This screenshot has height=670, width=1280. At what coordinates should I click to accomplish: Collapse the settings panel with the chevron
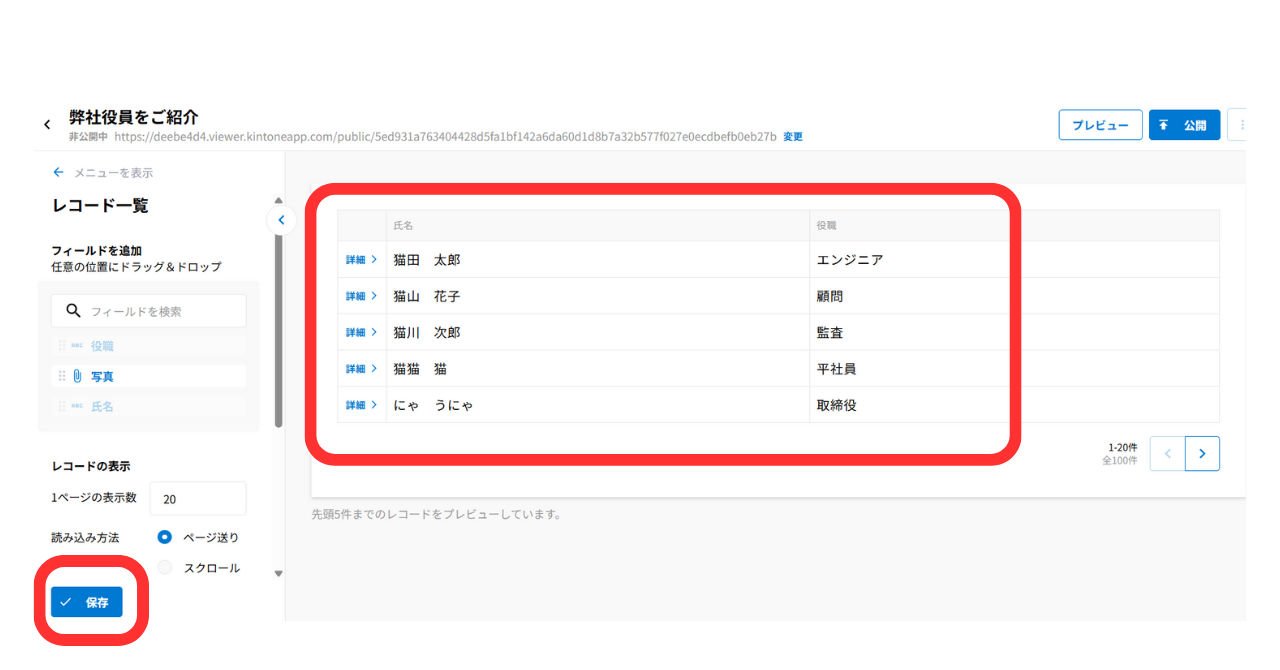(x=281, y=220)
